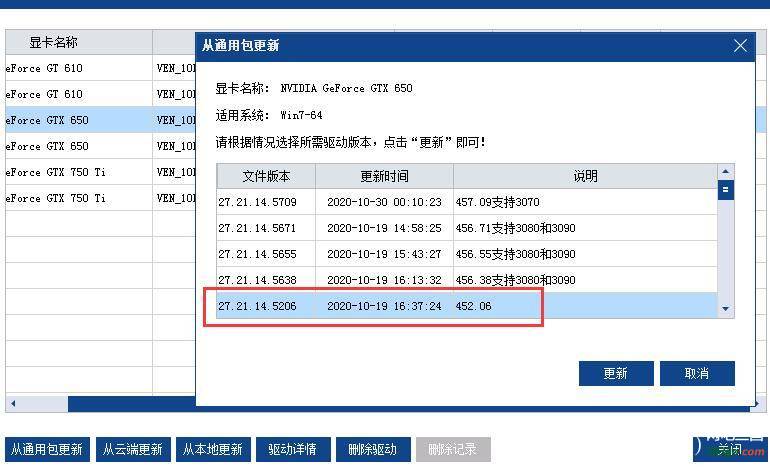770x467 pixels.
Task: Click update time 2020-10-19 15:43:27
Action: [384, 254]
